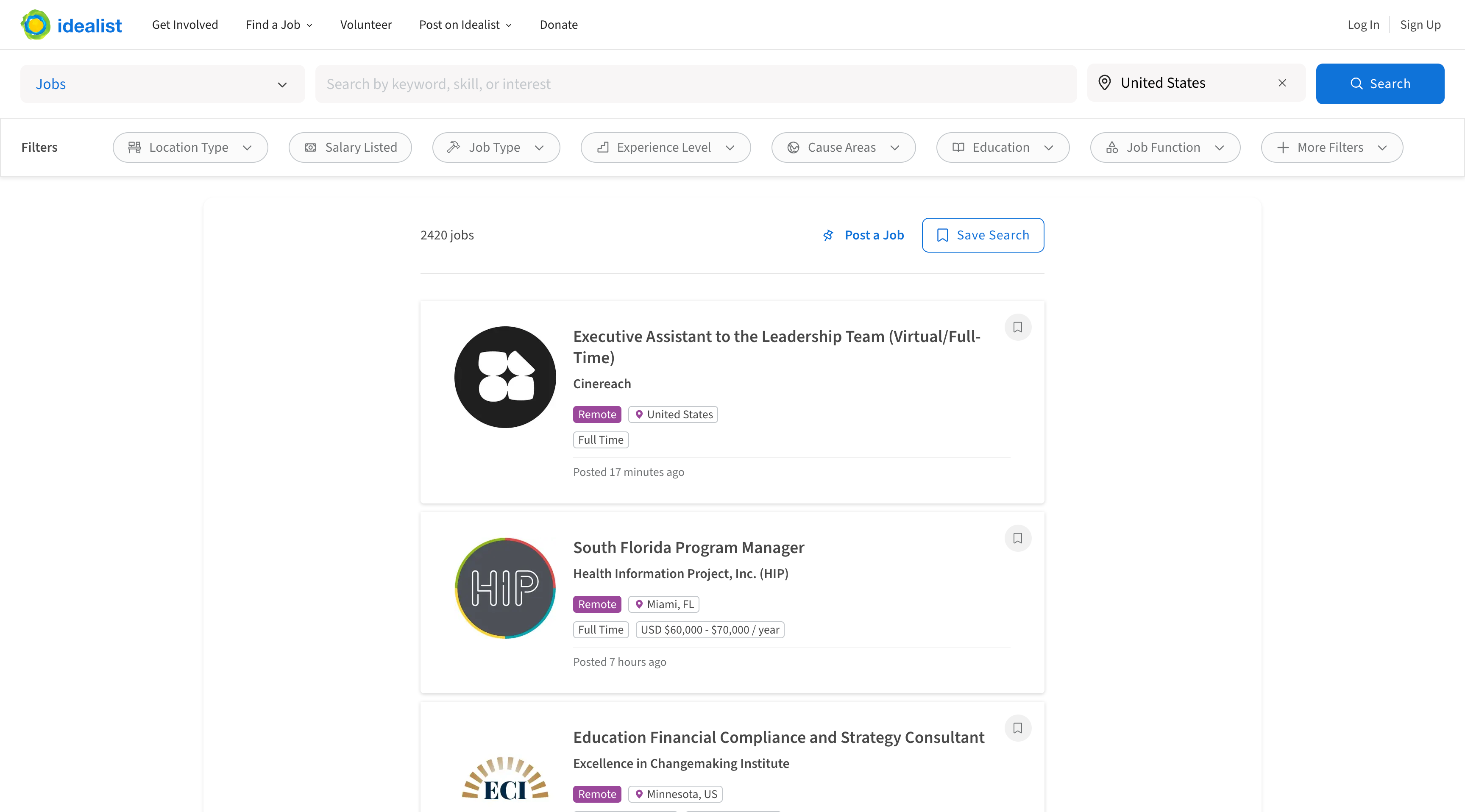Open the Volunteer page
The width and height of the screenshot is (1465, 812).
366,25
